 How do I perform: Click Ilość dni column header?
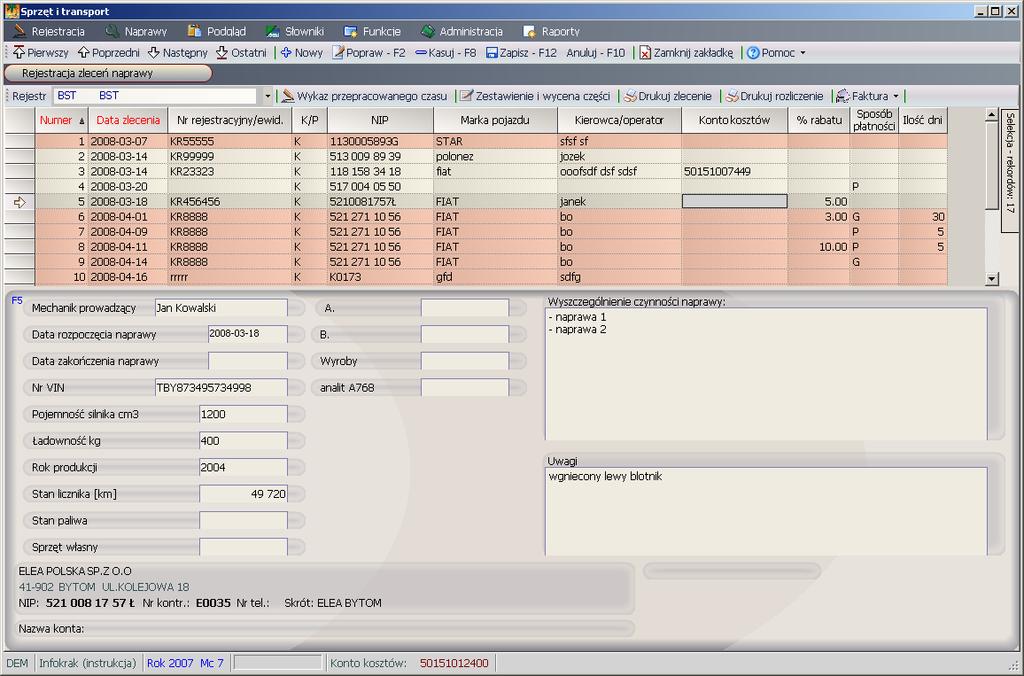coord(923,120)
